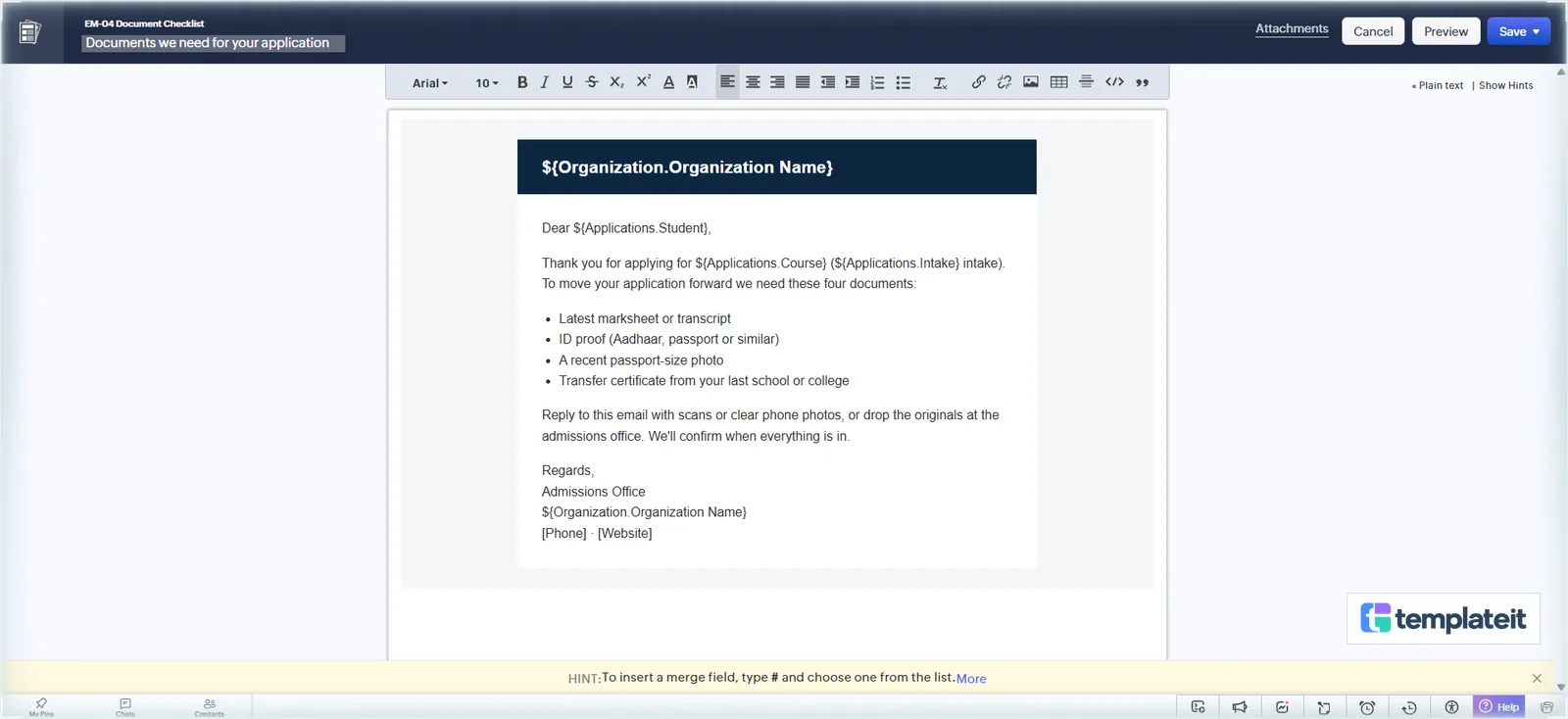The image size is (1568, 719).
Task: Insert a horizontal rule
Action: (x=1086, y=82)
